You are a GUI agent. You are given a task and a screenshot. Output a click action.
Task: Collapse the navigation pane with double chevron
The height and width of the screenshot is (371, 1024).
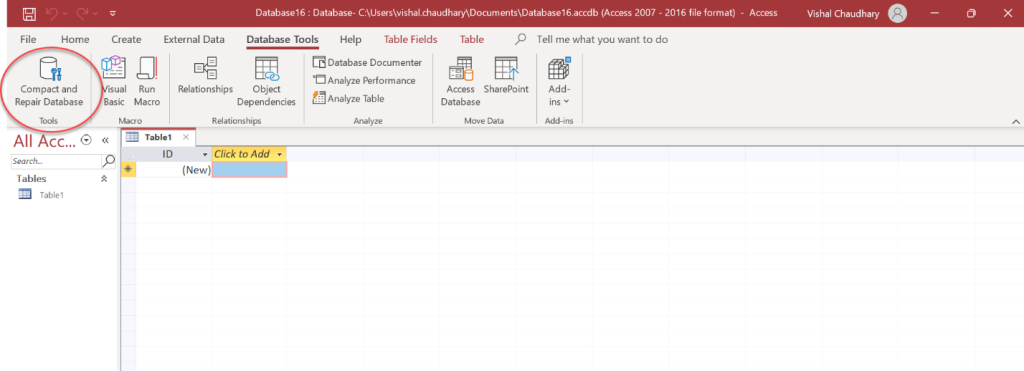[x=105, y=140]
